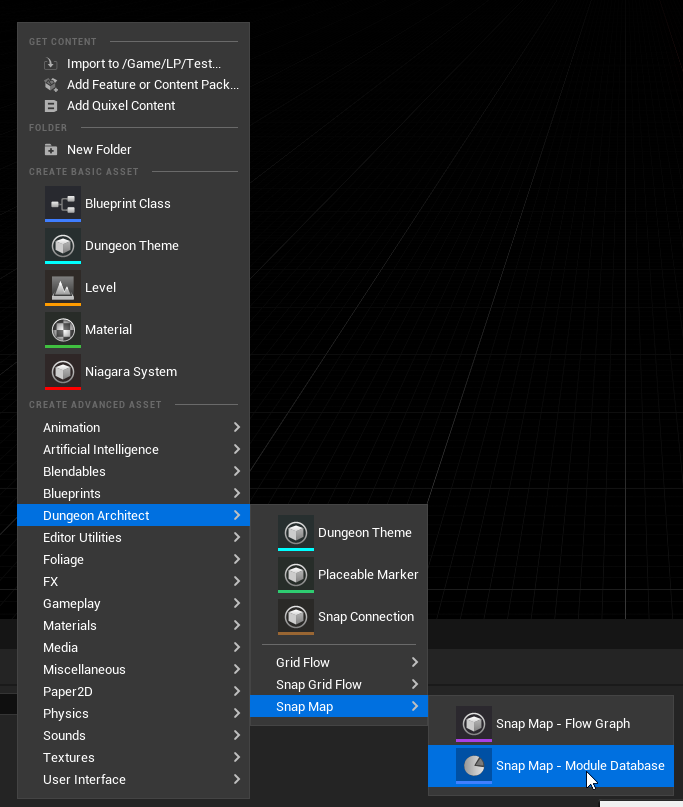Select Snap Map - Flow Graph label
Image resolution: width=683 pixels, height=807 pixels.
click(x=563, y=724)
